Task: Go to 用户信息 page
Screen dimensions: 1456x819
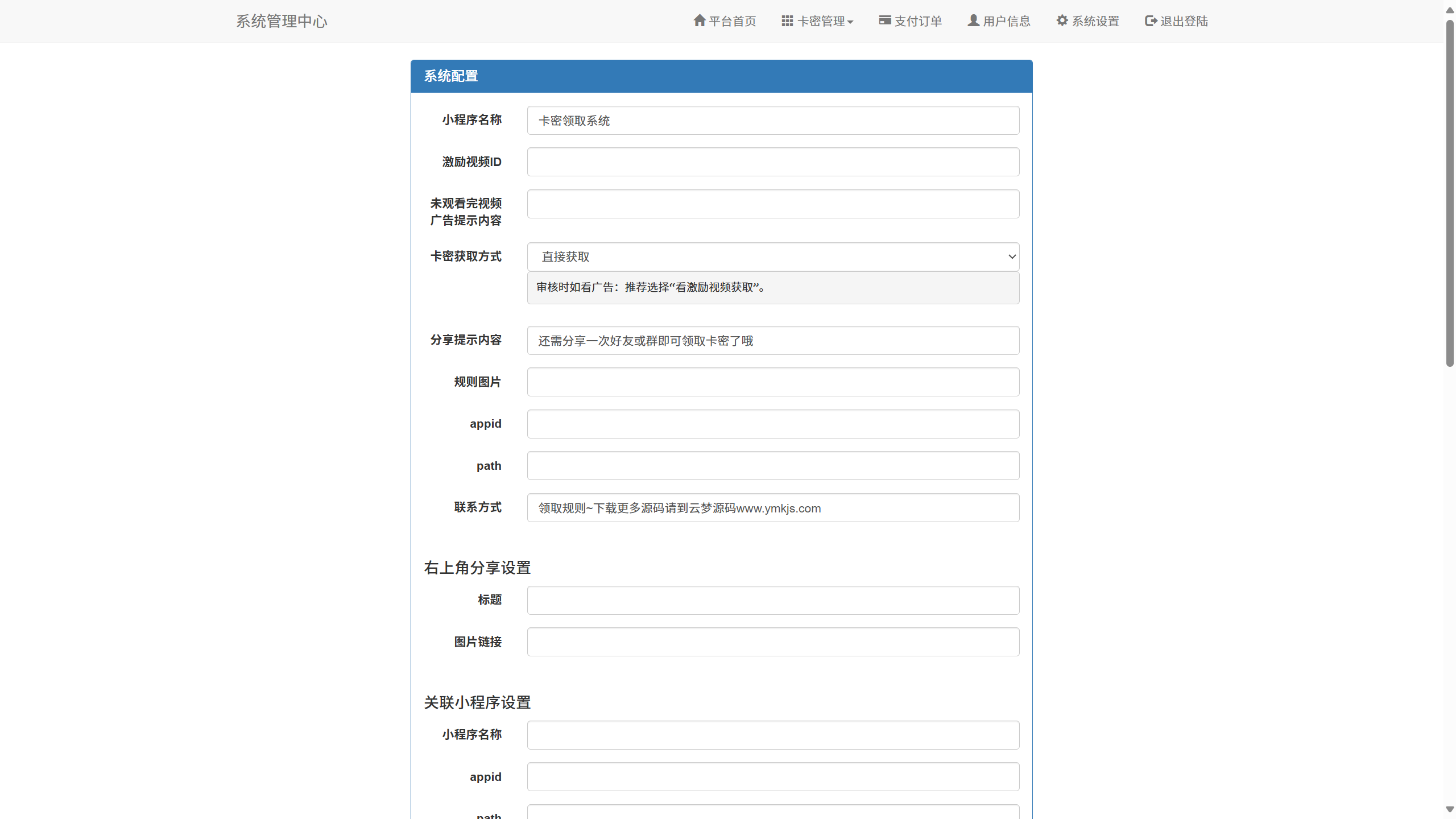Action: (x=999, y=21)
